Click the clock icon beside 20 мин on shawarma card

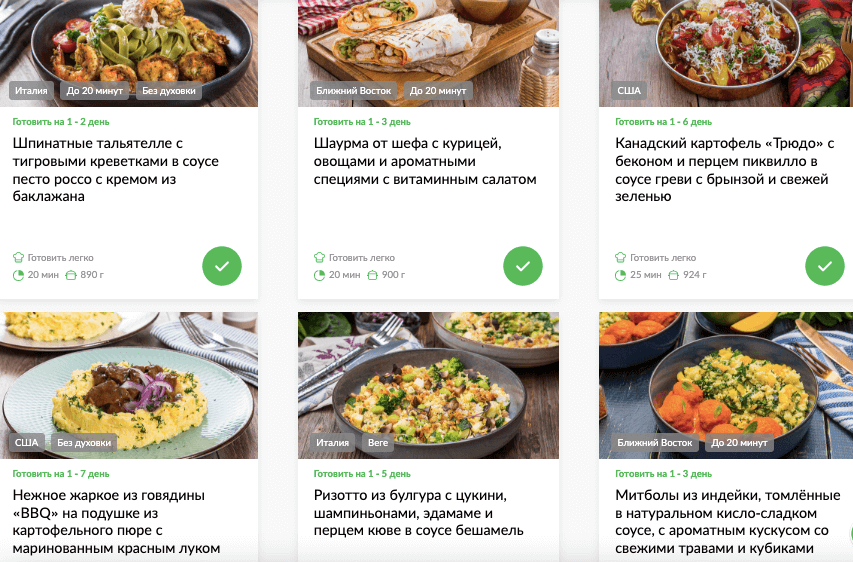tap(319, 275)
